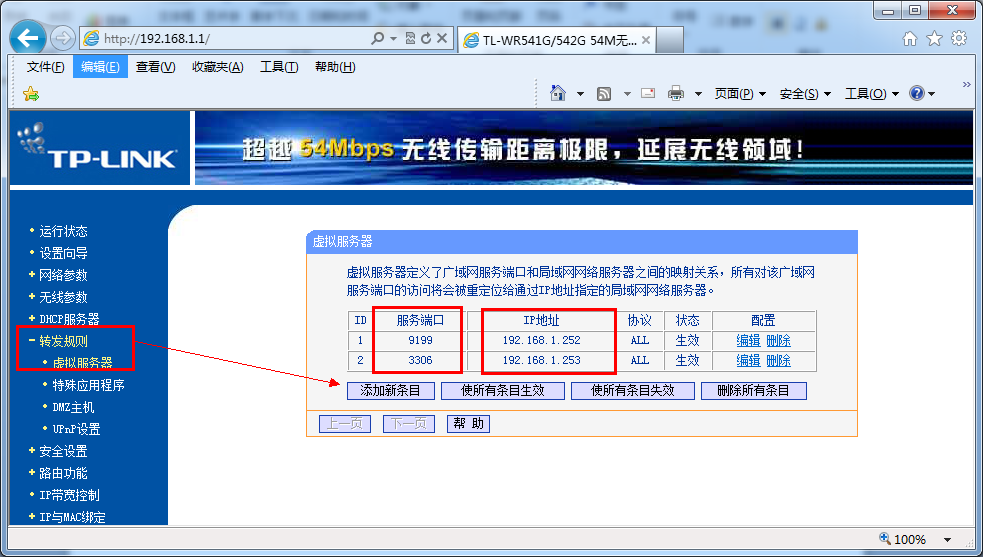Expand 安全设置 in the sidebar
This screenshot has width=983, height=557.
(x=63, y=451)
